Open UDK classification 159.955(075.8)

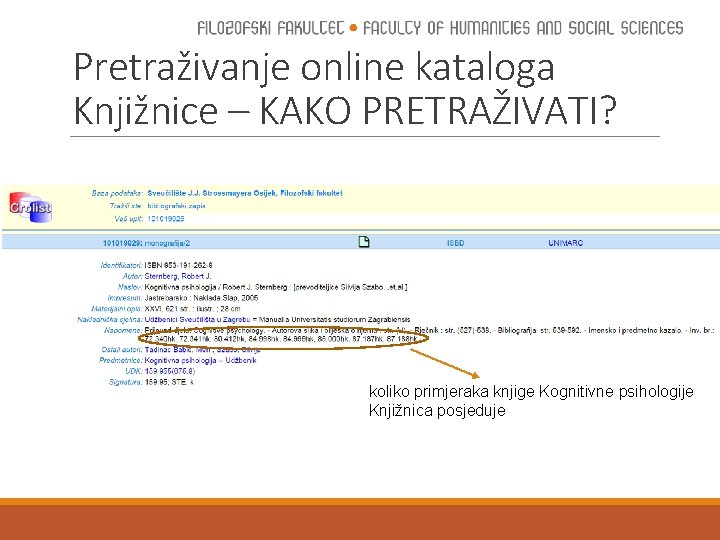(x=169, y=371)
